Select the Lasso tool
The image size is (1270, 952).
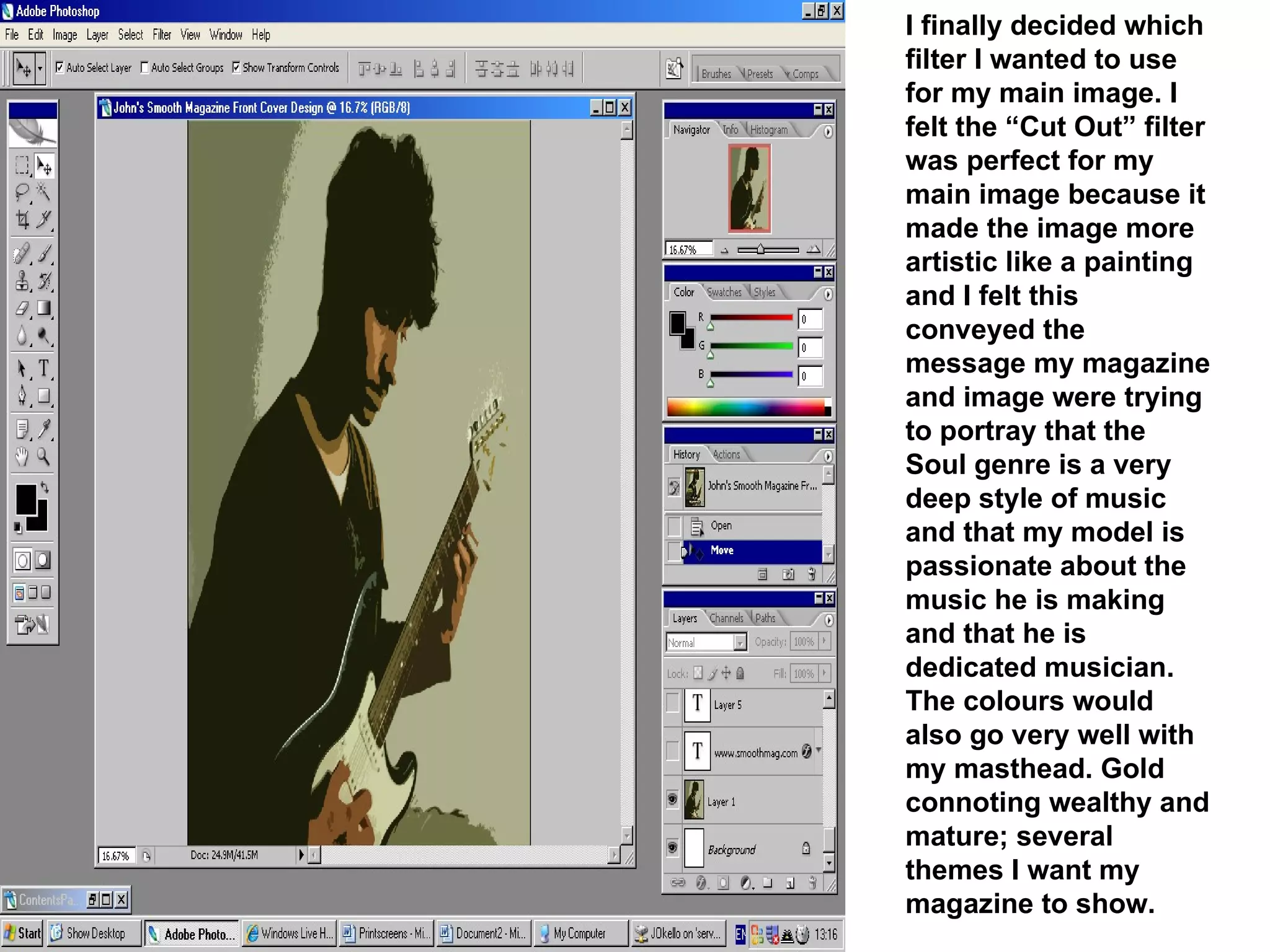pyautogui.click(x=22, y=192)
